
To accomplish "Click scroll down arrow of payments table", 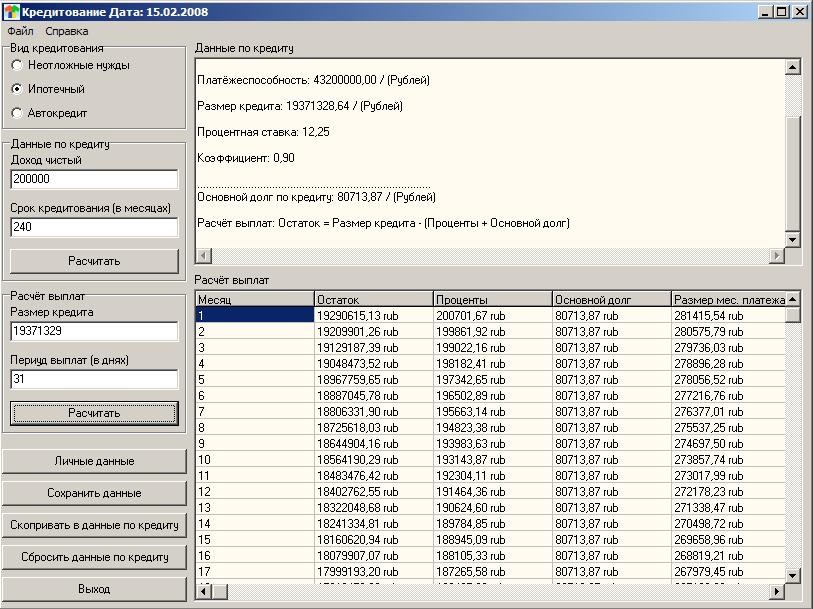I will (x=793, y=576).
